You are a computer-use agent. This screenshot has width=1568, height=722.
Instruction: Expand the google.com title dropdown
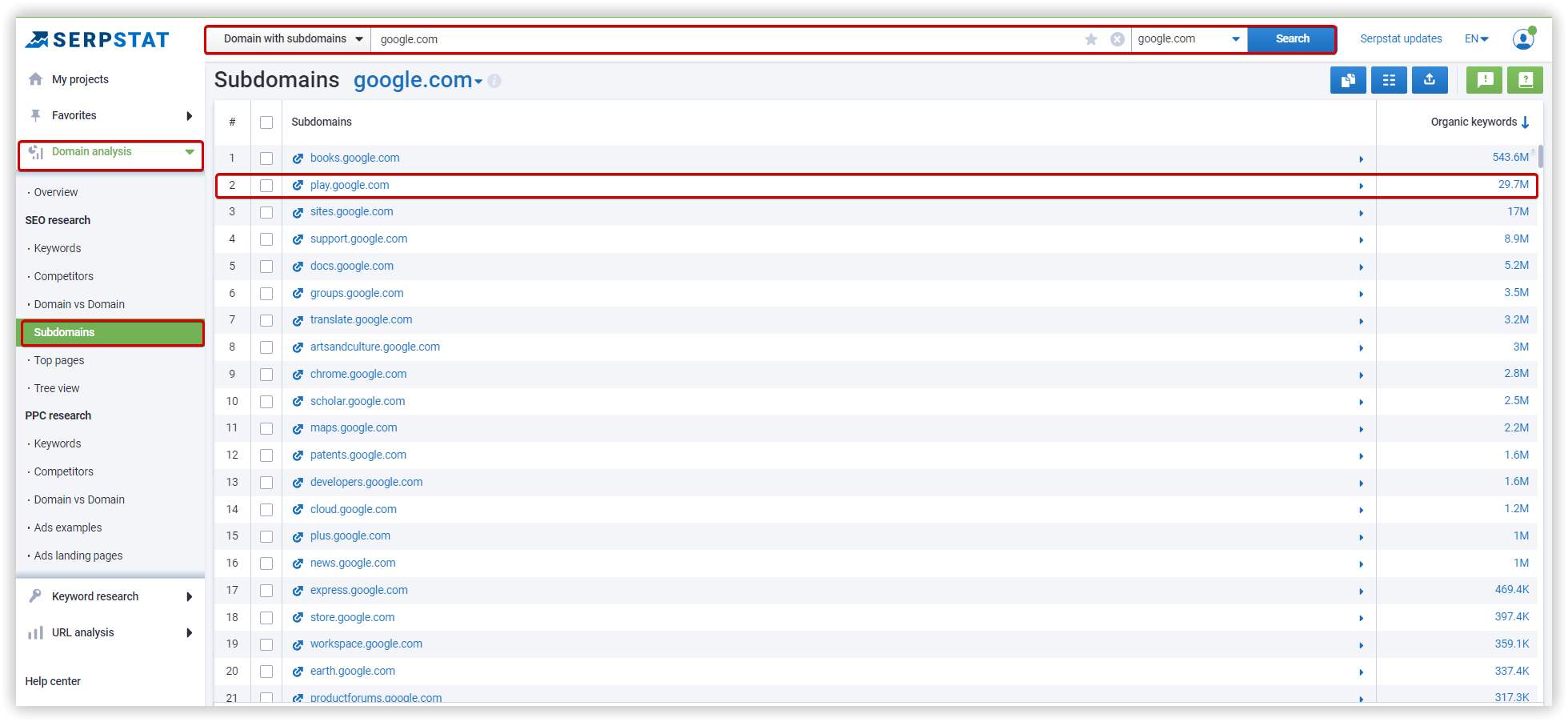(x=478, y=82)
